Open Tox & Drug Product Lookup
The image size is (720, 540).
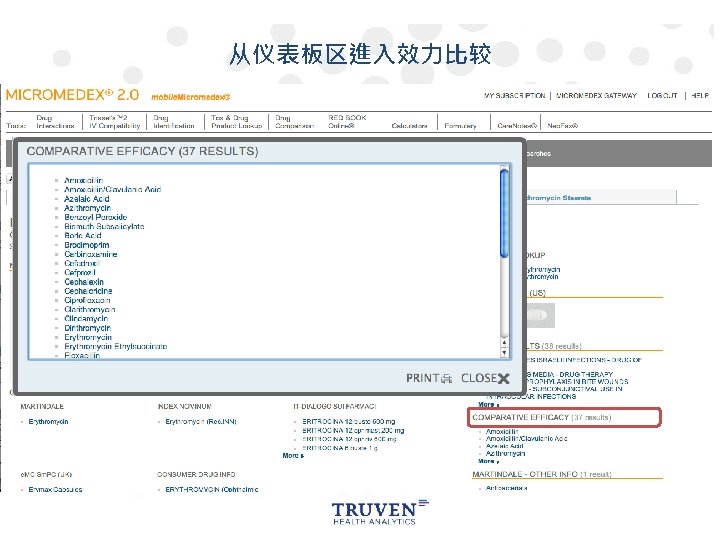[x=236, y=122]
